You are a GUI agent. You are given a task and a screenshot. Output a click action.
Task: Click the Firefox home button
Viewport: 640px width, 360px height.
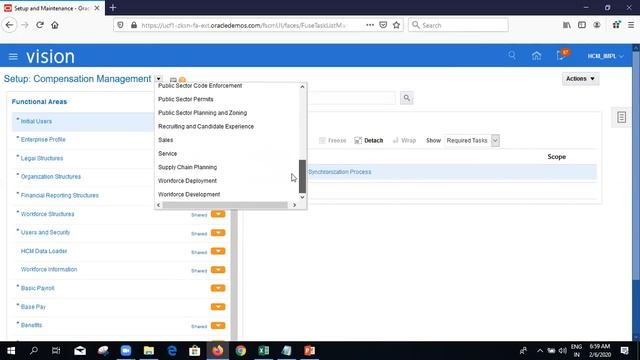coord(55,25)
